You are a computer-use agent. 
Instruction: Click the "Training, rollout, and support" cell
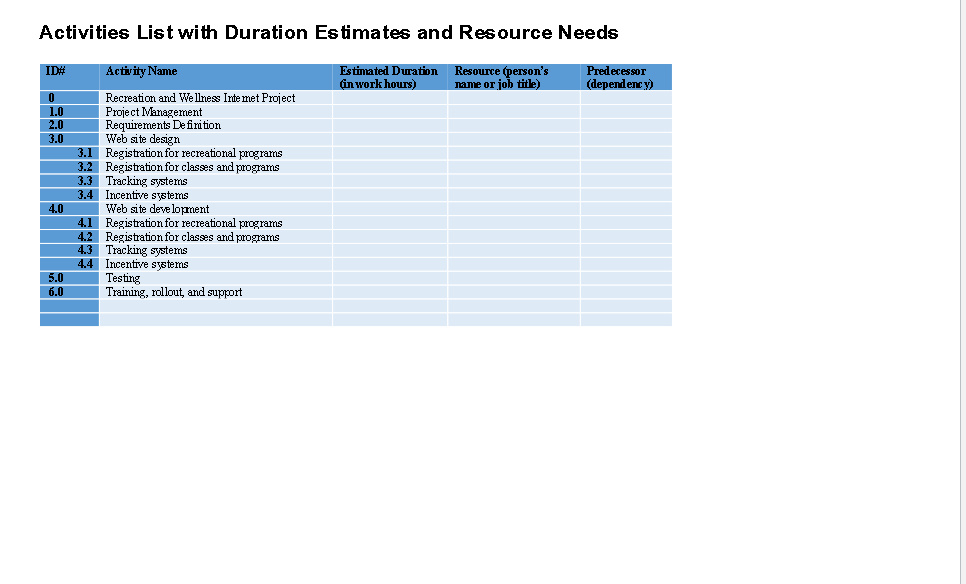coord(174,292)
